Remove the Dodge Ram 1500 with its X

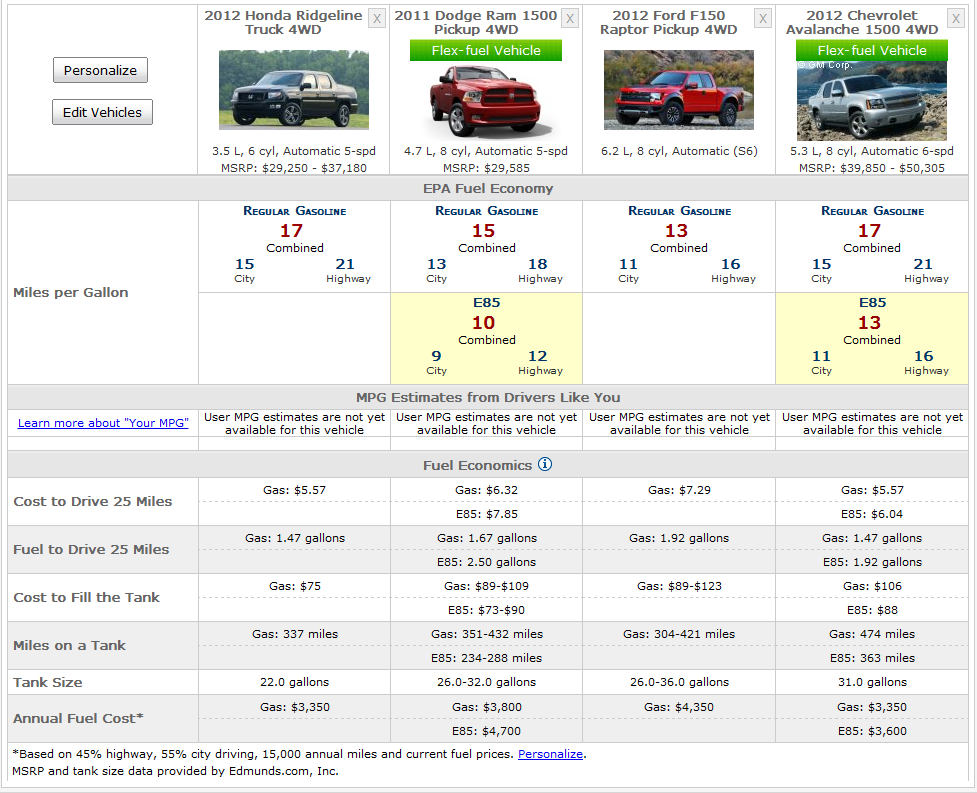tap(570, 19)
